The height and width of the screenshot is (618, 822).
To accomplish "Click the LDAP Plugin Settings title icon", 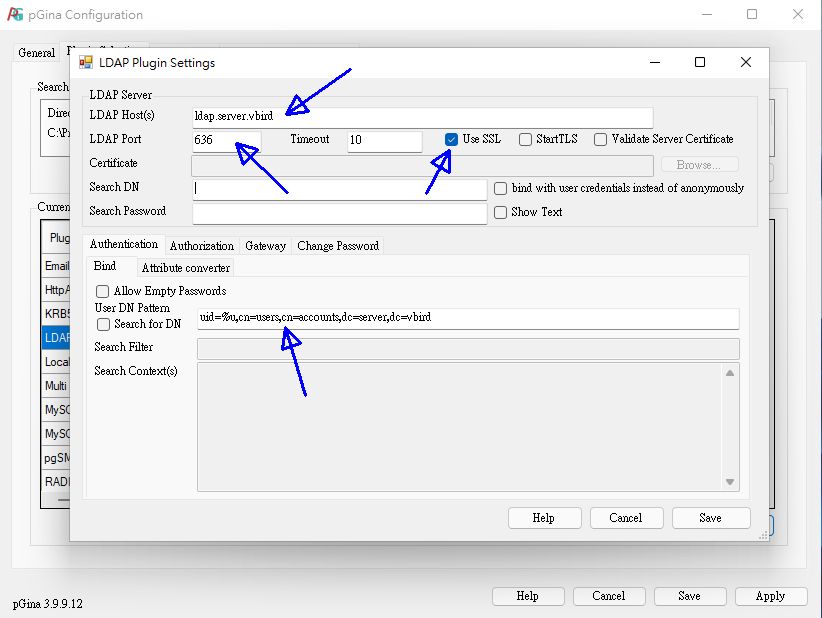I will tap(86, 63).
